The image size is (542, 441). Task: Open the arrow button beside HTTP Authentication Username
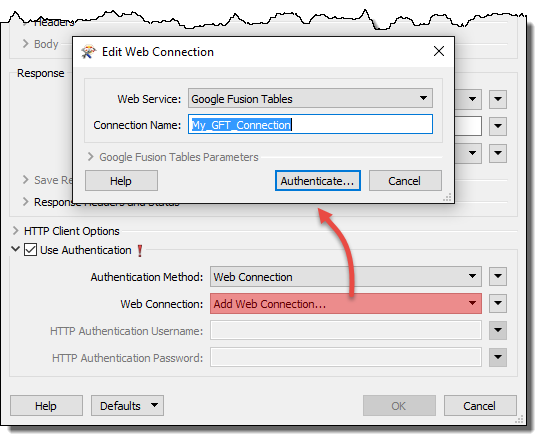coord(498,330)
